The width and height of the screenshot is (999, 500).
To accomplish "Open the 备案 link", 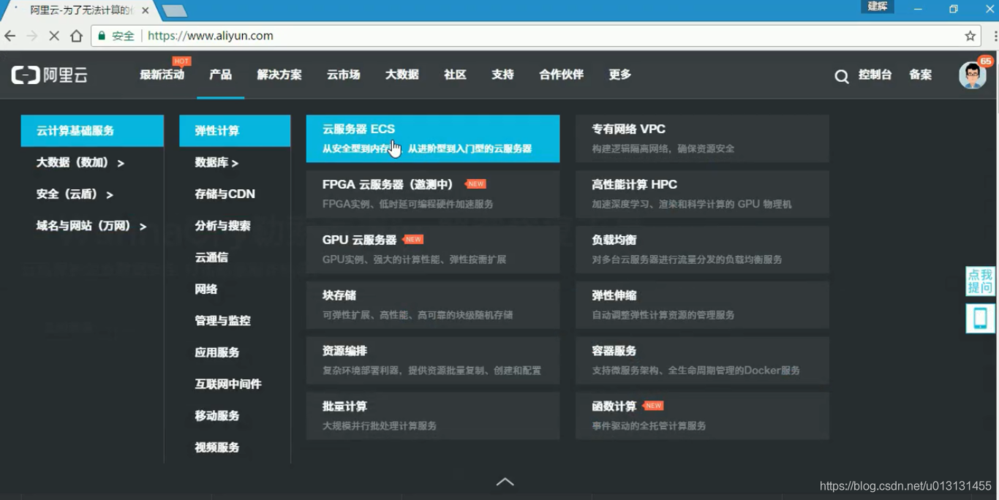I will click(920, 75).
